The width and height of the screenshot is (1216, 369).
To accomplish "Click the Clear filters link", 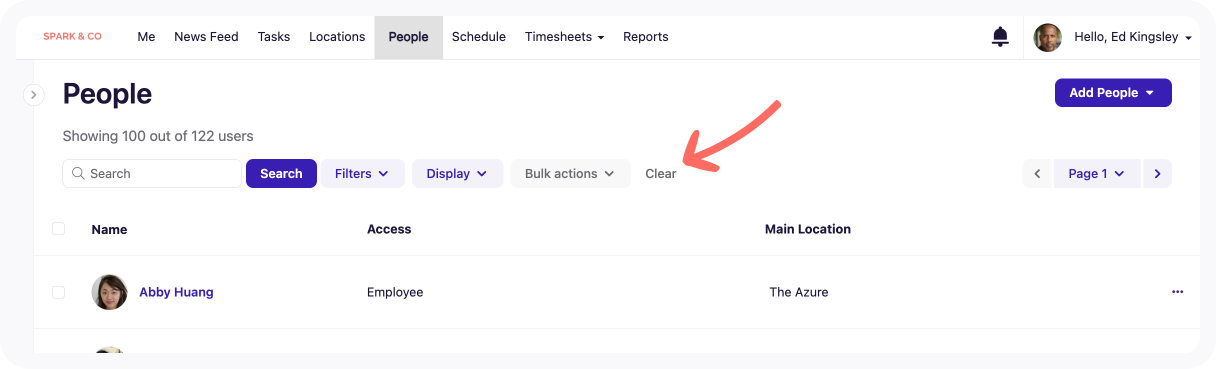I will point(661,173).
